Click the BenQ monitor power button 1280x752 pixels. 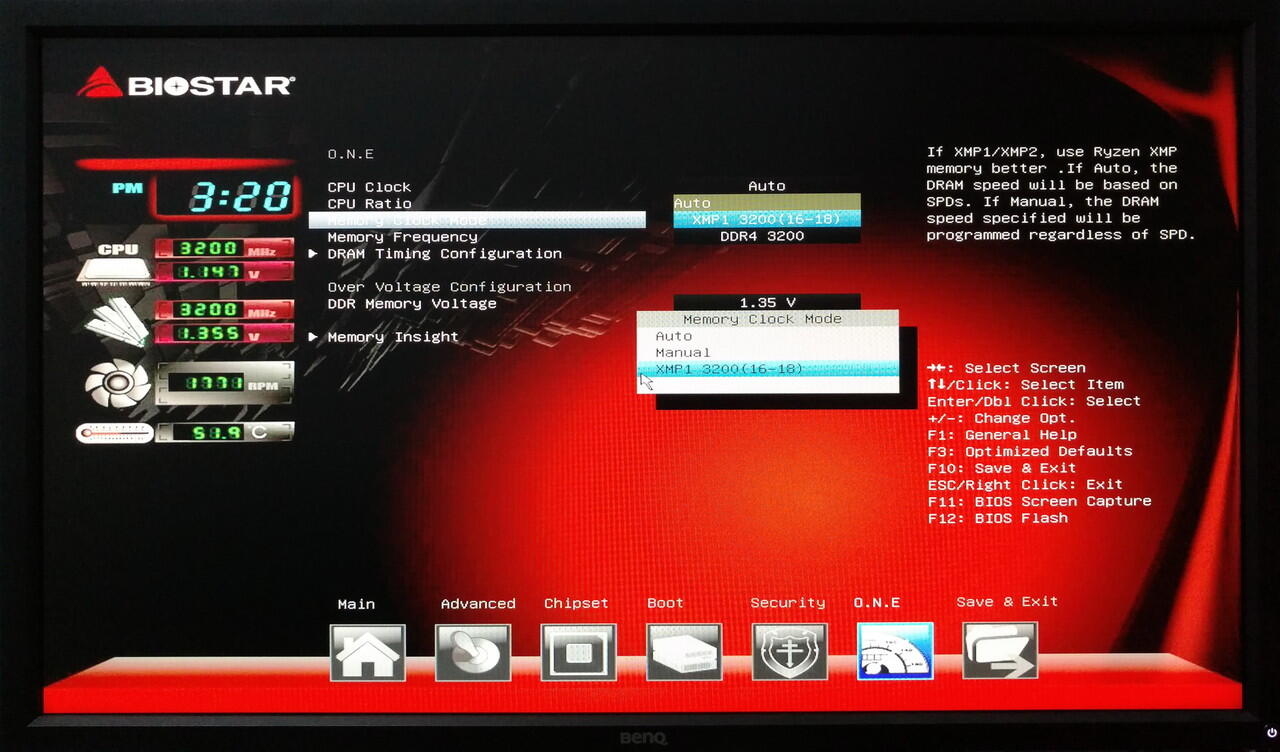click(1270, 733)
